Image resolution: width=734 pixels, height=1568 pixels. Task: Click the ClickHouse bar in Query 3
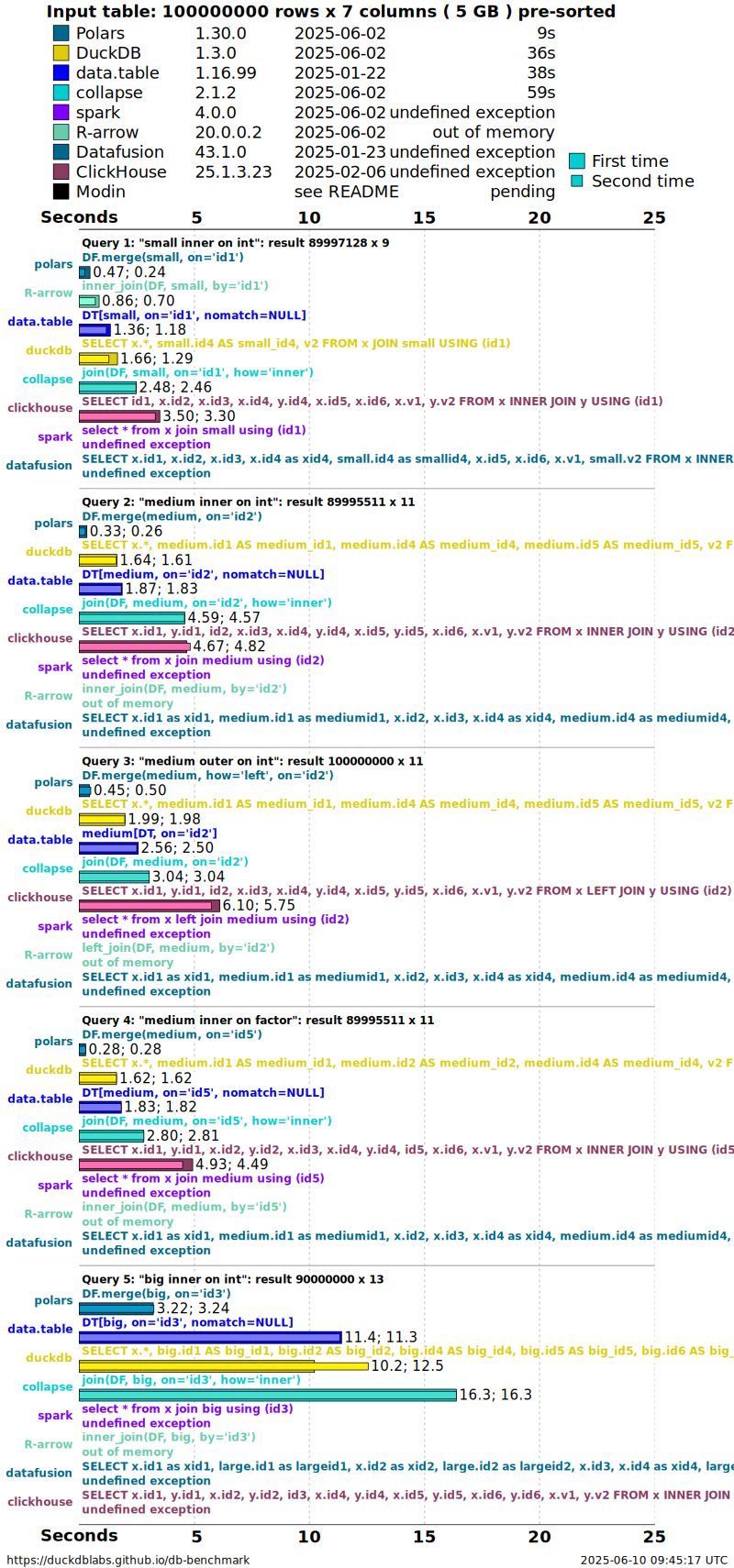click(150, 906)
